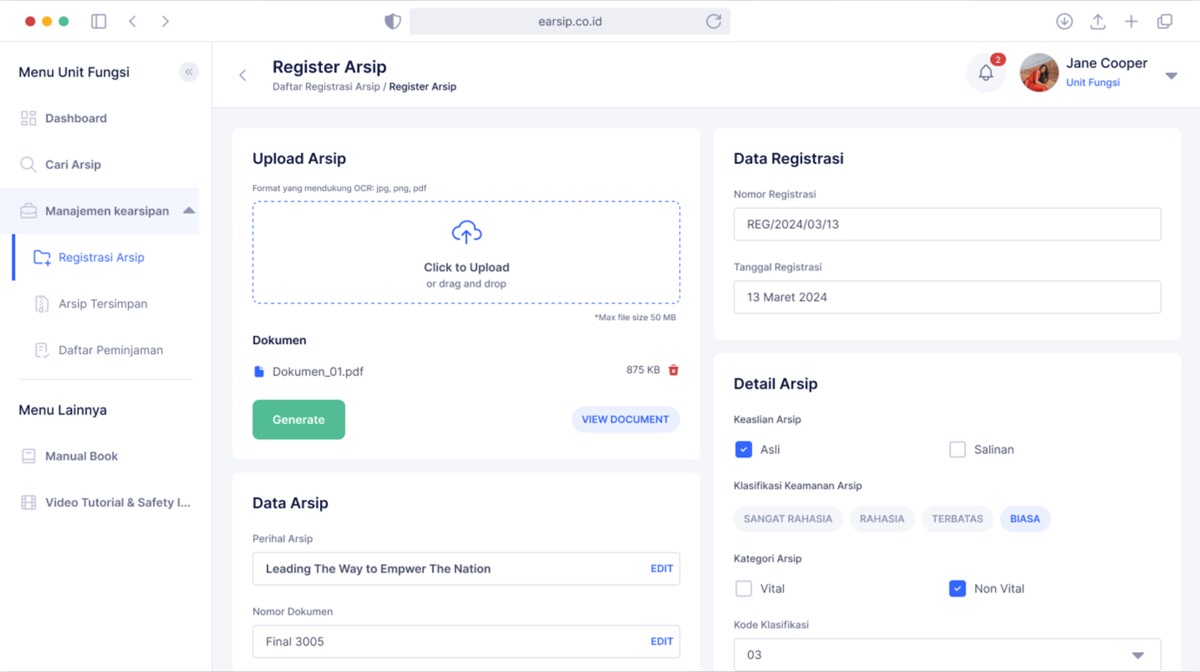Click Jane Cooper profile avatar
This screenshot has height=672, width=1200.
(x=1039, y=73)
